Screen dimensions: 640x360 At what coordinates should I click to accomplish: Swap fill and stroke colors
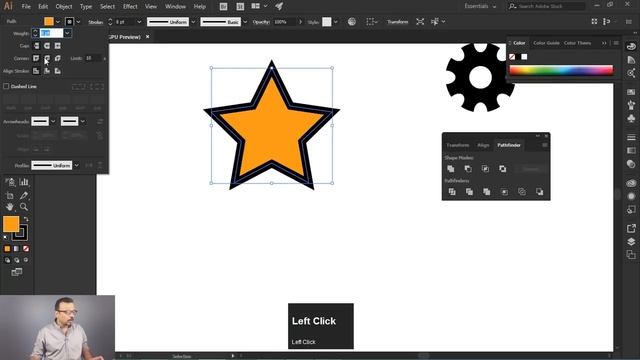point(26,219)
